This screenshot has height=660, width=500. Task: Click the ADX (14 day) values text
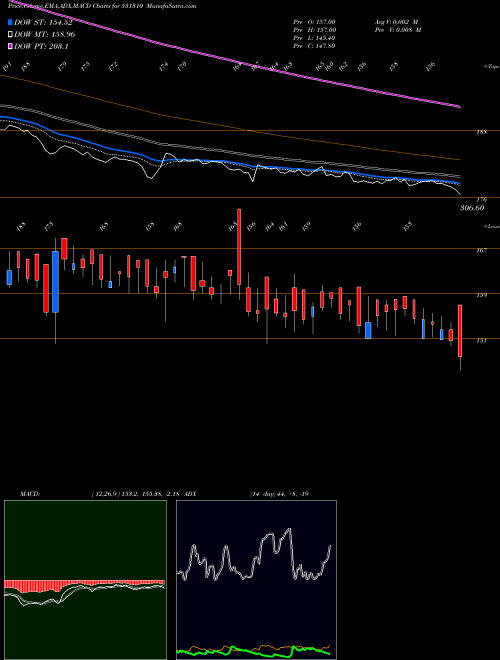pyautogui.click(x=279, y=494)
